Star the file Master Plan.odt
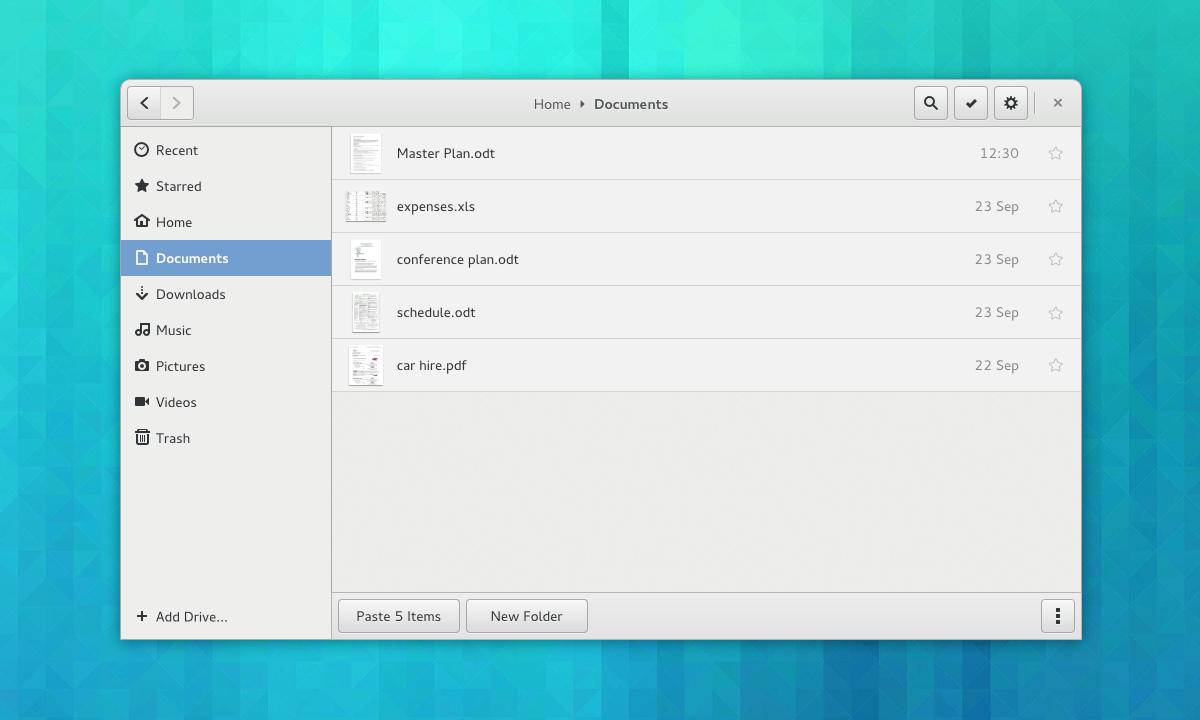 pyautogui.click(x=1055, y=153)
